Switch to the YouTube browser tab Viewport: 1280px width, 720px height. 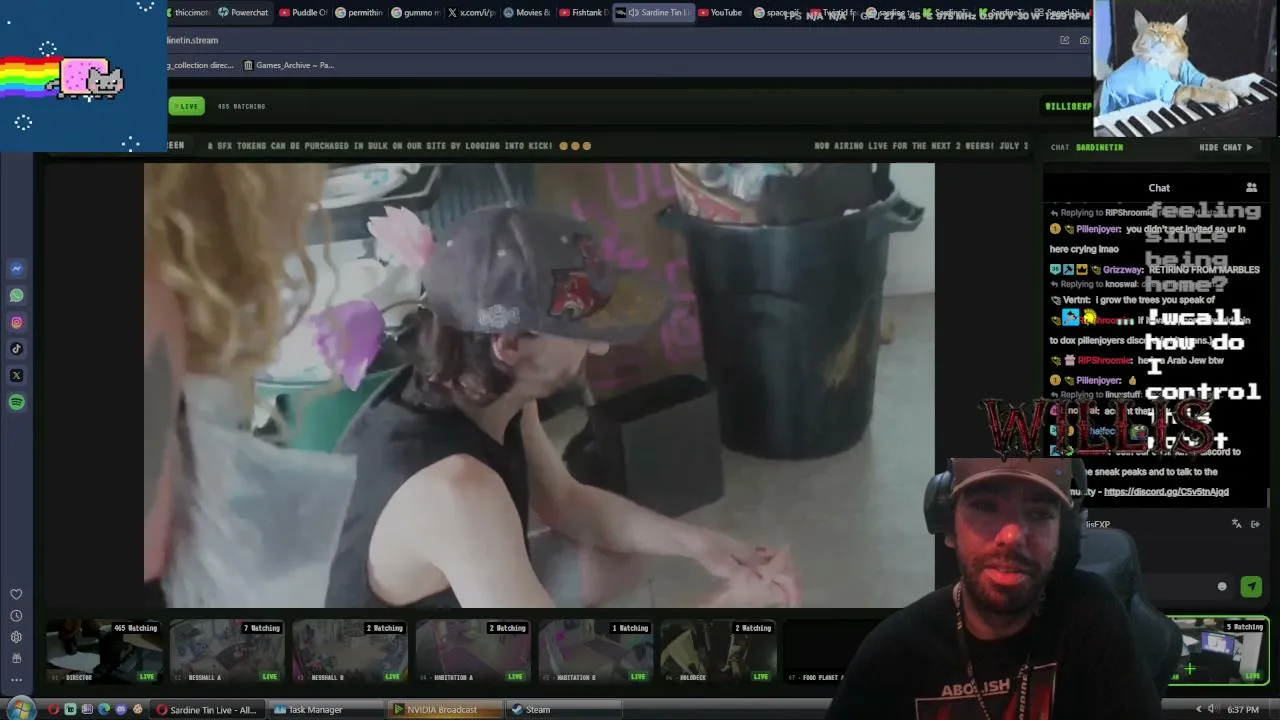tap(720, 13)
